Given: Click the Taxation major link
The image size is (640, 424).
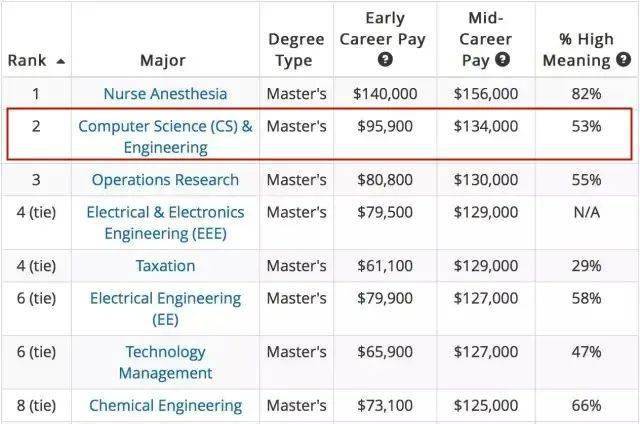Looking at the screenshot, I should coord(165,266).
